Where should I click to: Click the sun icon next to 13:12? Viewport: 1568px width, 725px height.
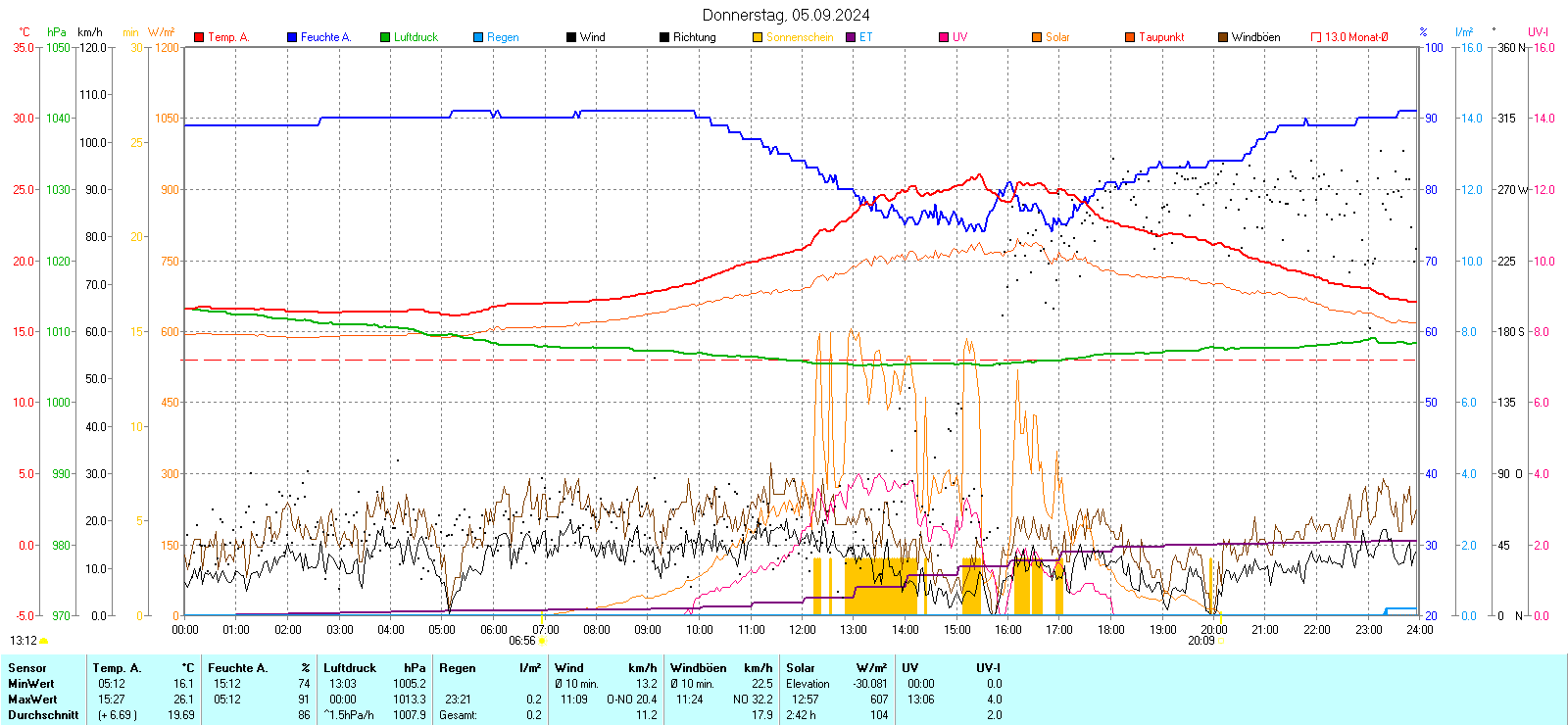pyautogui.click(x=43, y=641)
